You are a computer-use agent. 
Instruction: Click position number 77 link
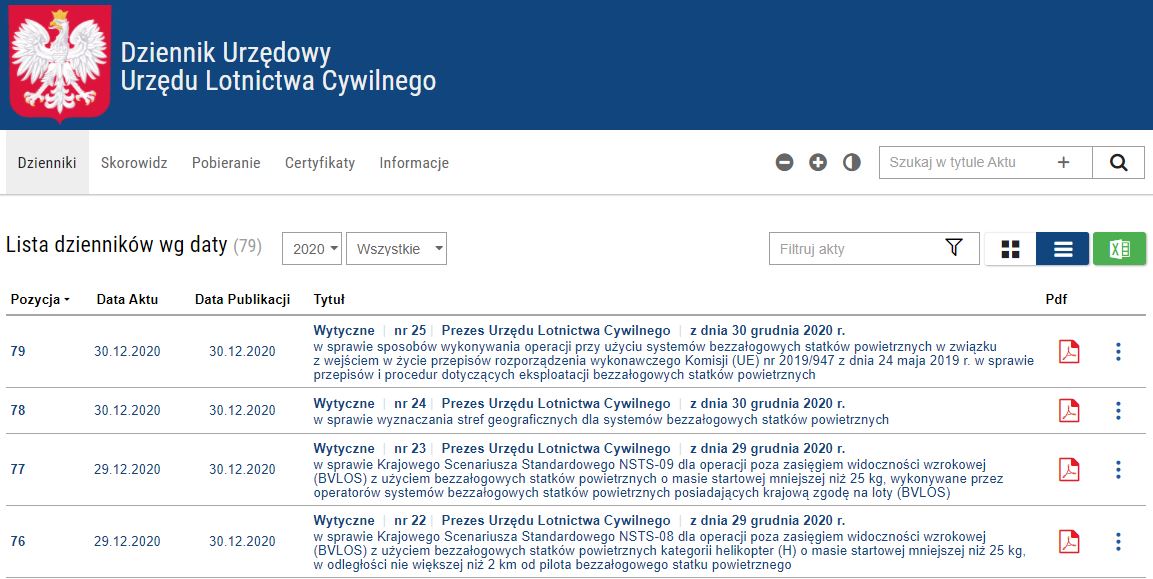tap(18, 469)
